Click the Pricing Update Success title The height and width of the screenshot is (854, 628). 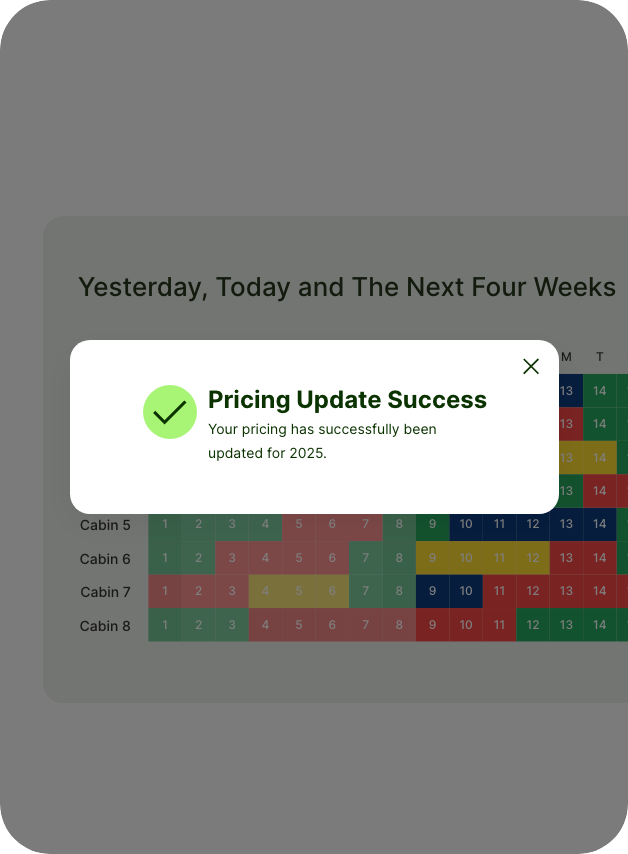tap(347, 400)
